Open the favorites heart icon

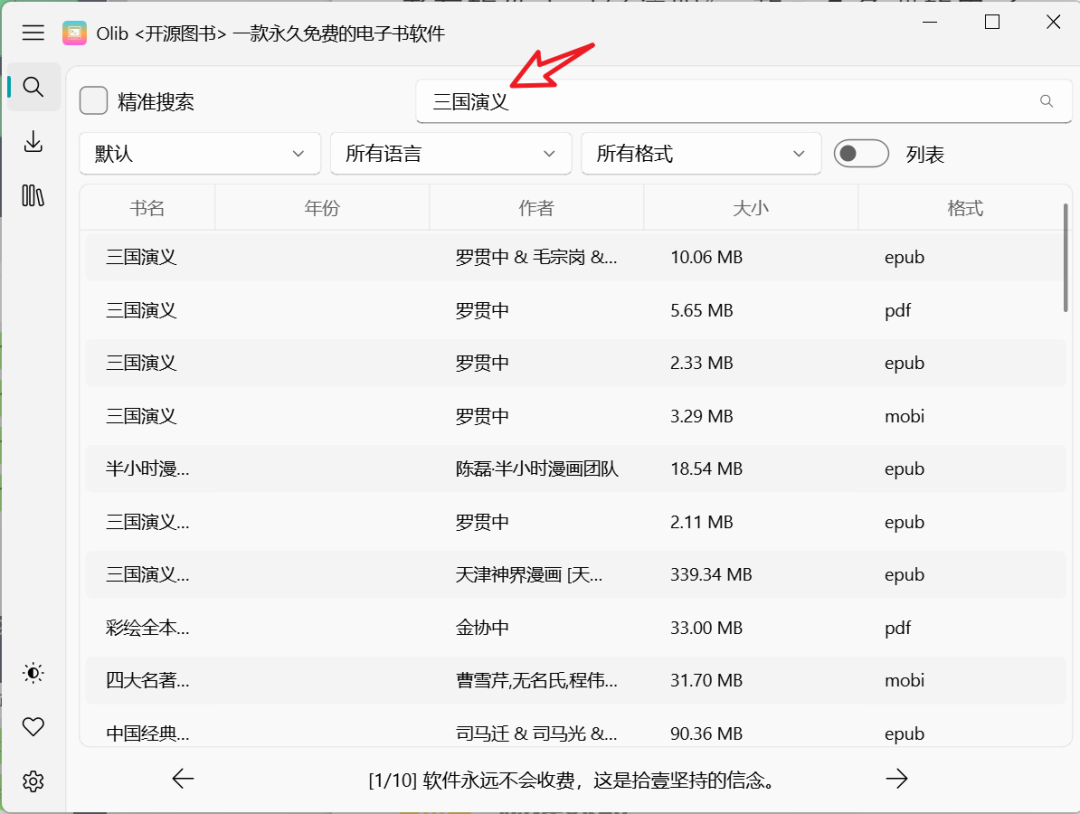tap(33, 727)
